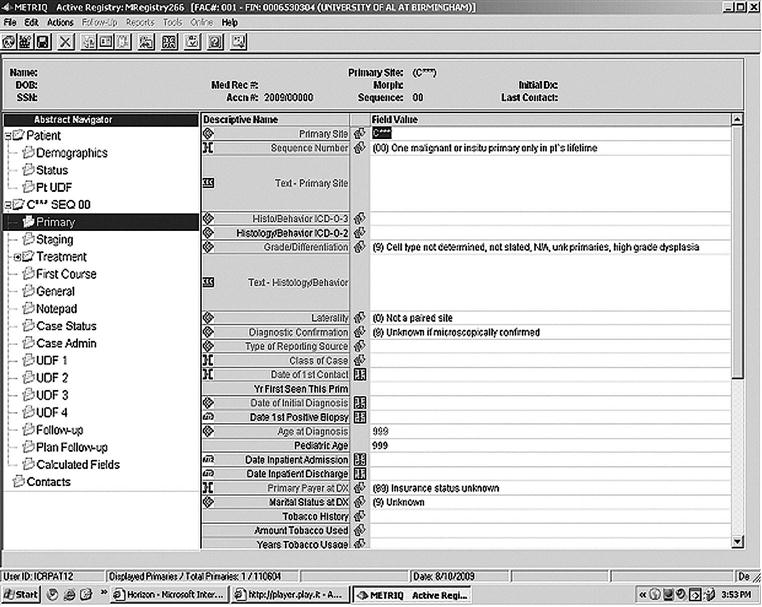Select Staging in the Abstract Navigator
The image size is (762, 607).
54,240
